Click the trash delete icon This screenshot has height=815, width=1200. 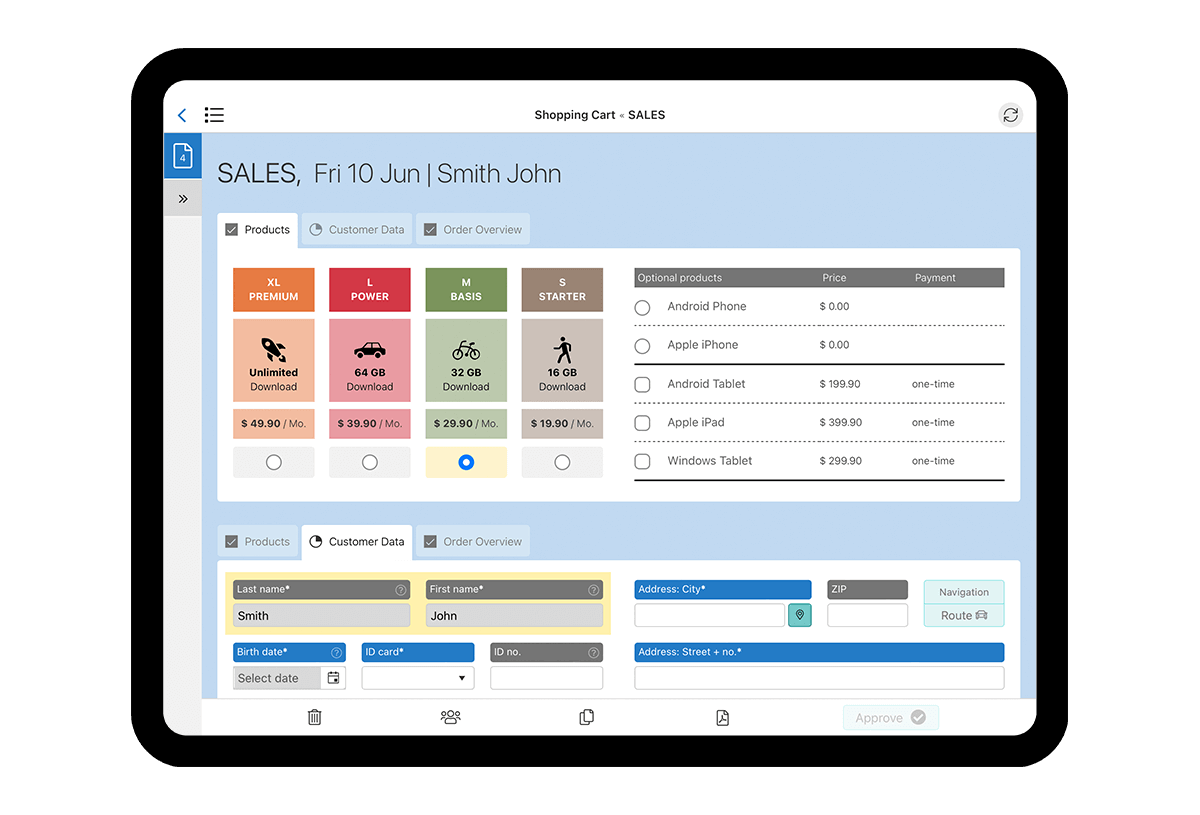(x=315, y=717)
